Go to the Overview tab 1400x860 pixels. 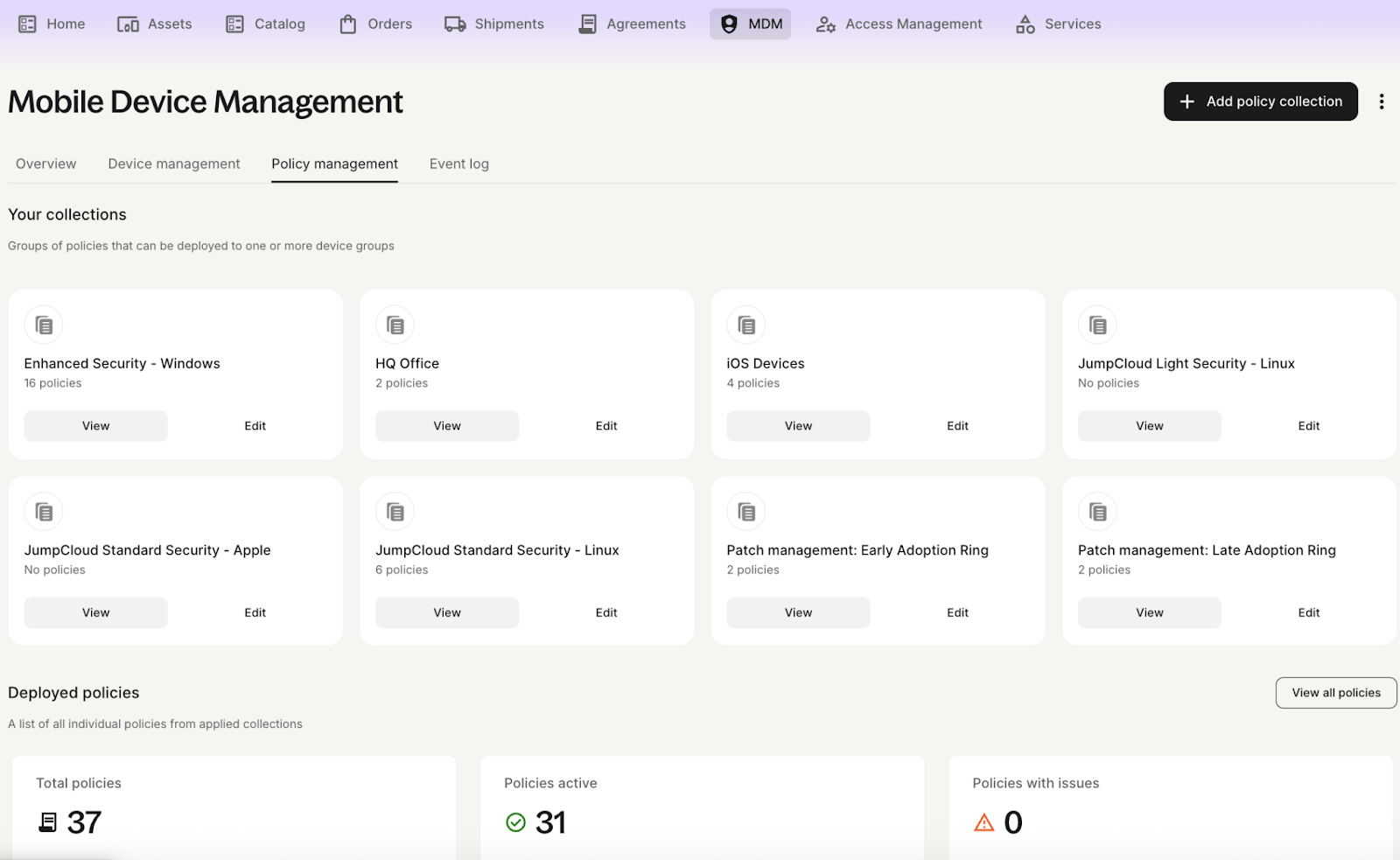click(46, 164)
